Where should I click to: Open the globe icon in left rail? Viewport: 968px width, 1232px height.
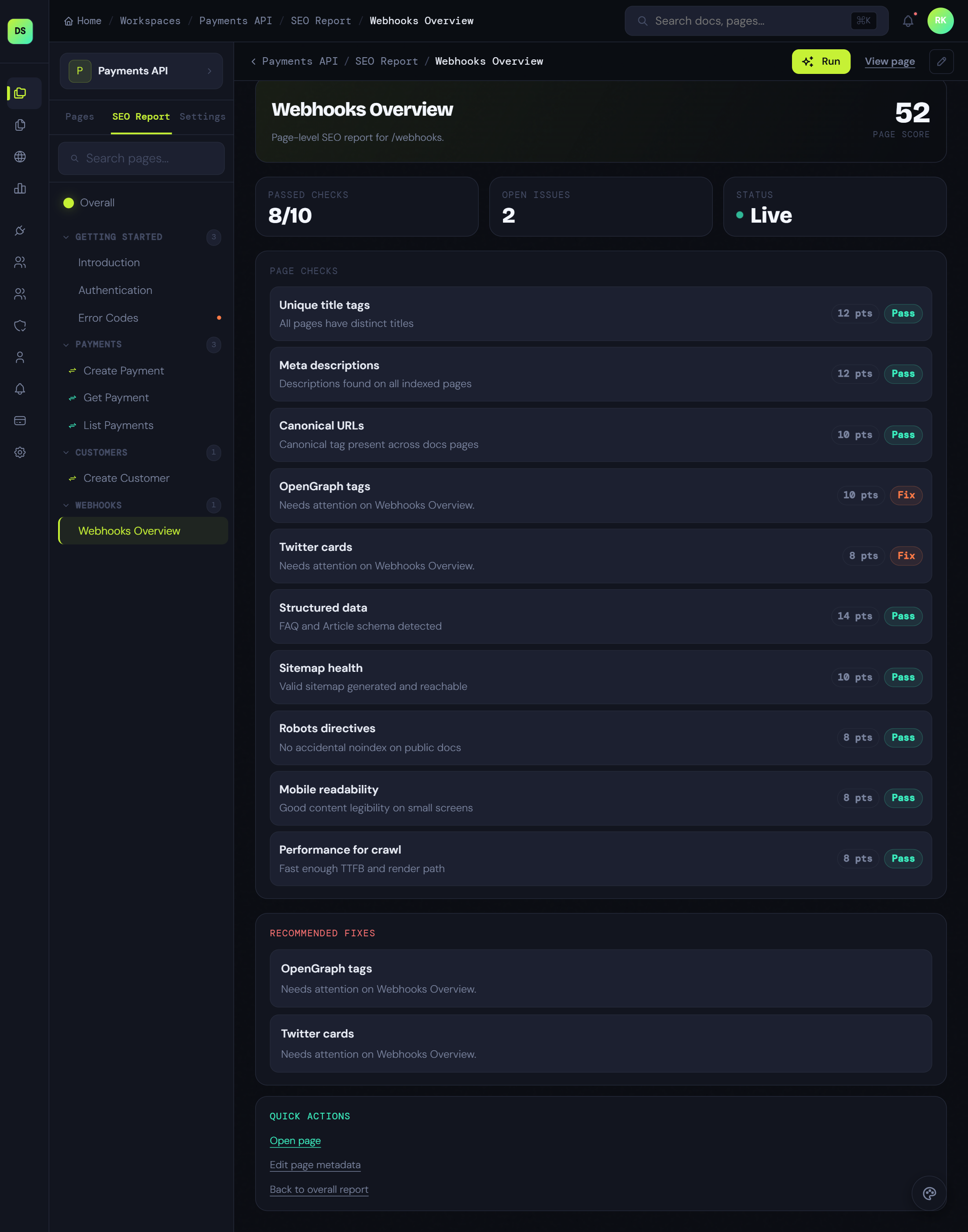20,156
